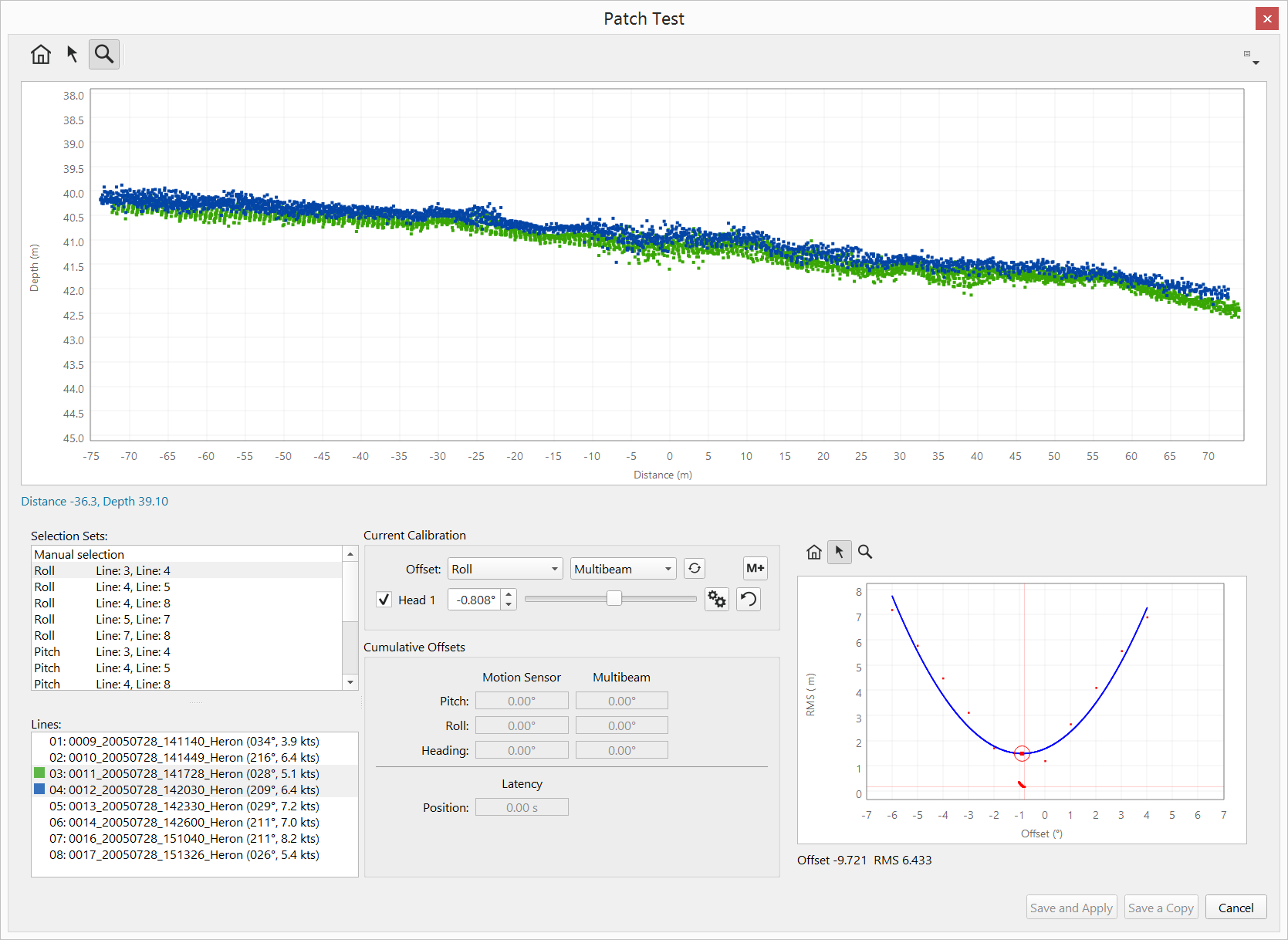Image resolution: width=1288 pixels, height=940 pixels.
Task: Click the refresh icon next to Multibeam dropdown
Action: tap(695, 569)
